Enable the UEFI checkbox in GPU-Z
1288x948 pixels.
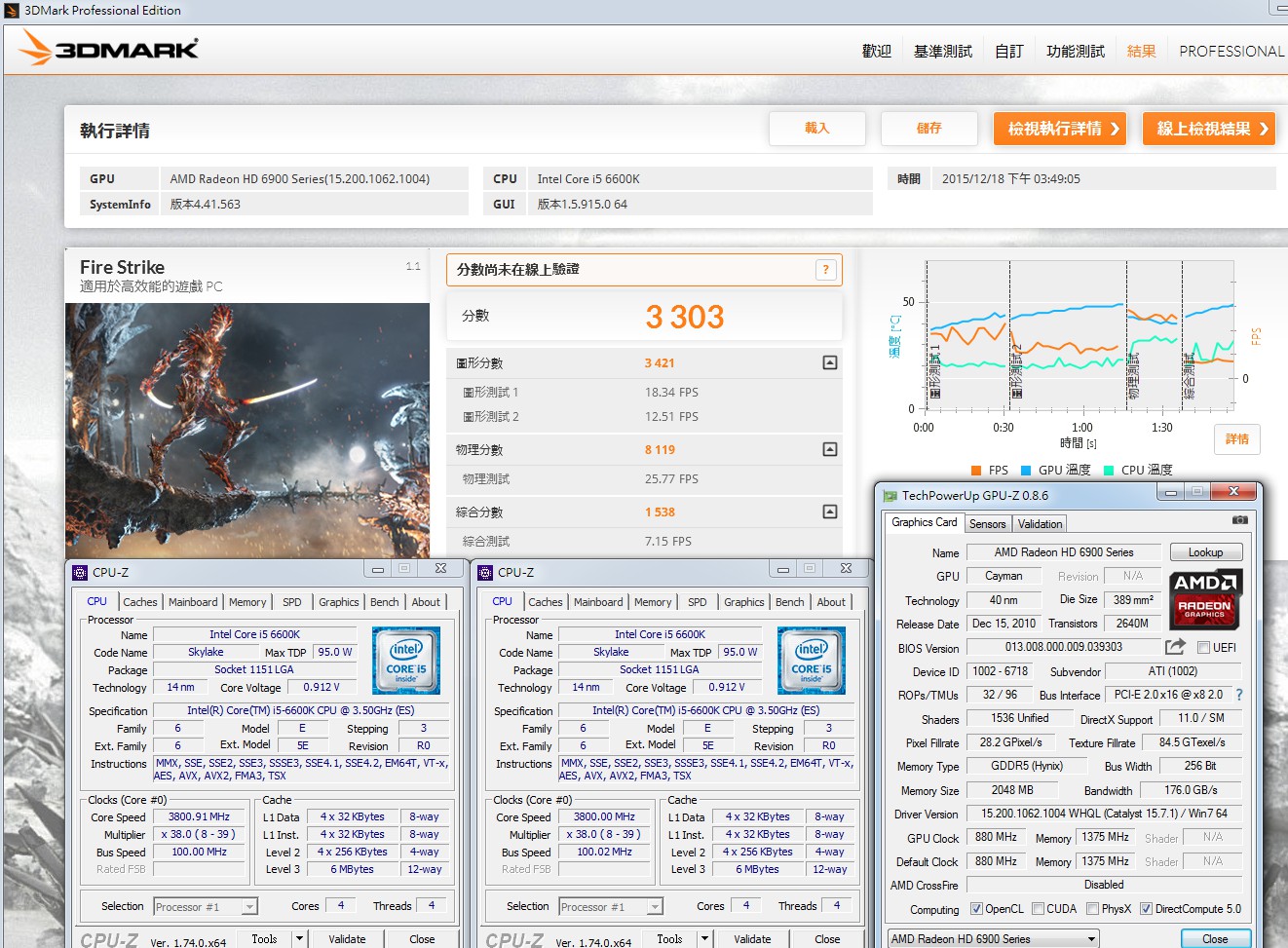pos(1203,648)
